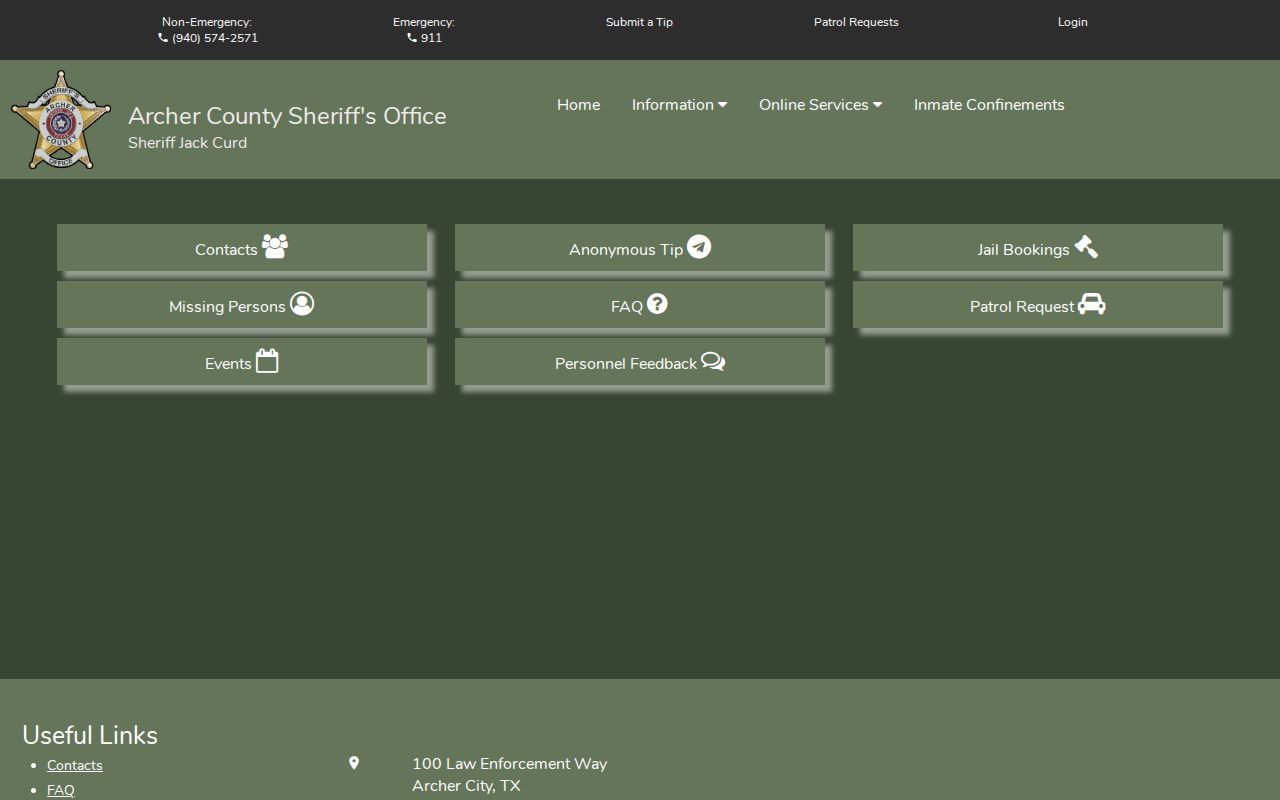The height and width of the screenshot is (800, 1280).
Task: Open the FAQ tile button
Action: point(640,305)
